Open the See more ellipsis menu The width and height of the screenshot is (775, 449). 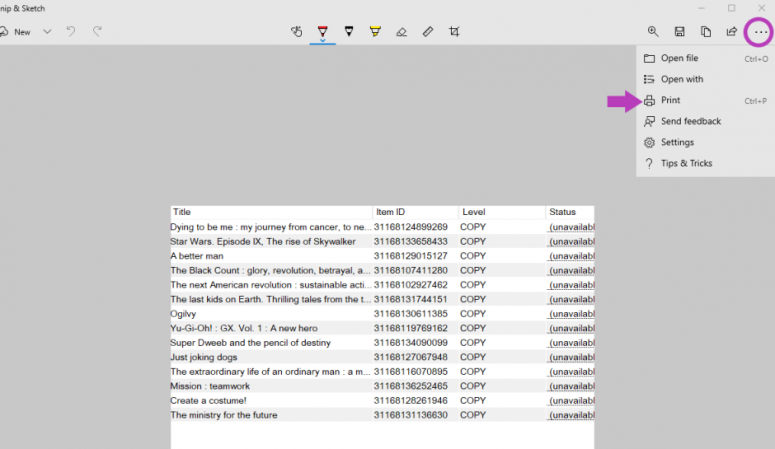pyautogui.click(x=761, y=32)
